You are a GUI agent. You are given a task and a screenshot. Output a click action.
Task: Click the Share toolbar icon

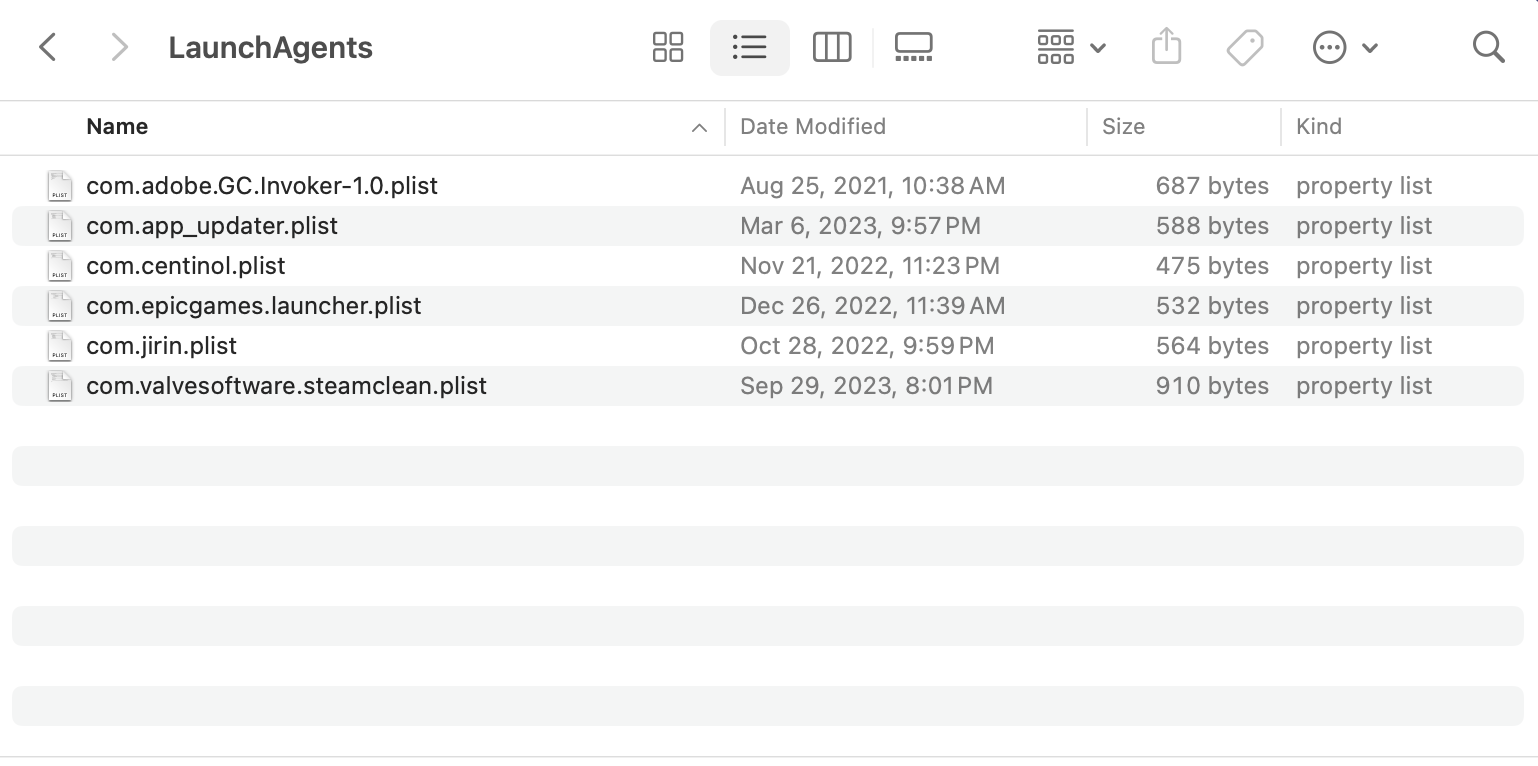1166,47
